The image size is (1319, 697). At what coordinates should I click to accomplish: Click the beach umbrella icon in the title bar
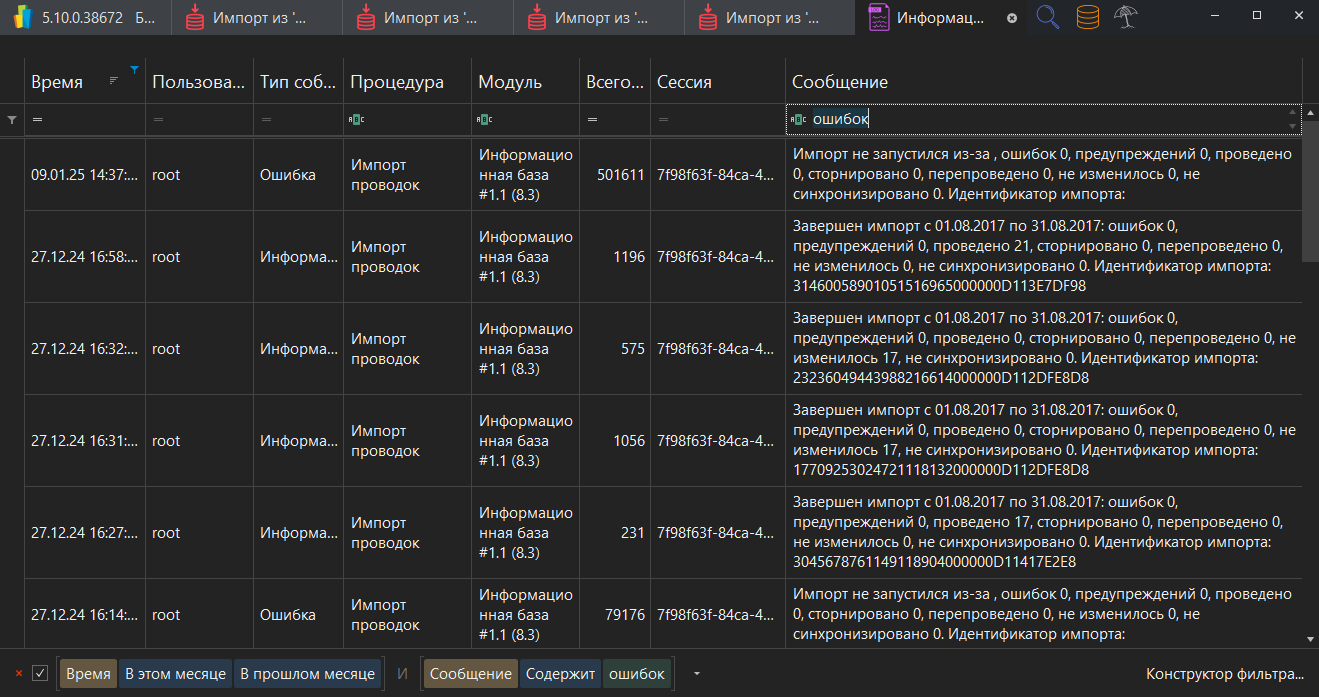coord(1127,17)
